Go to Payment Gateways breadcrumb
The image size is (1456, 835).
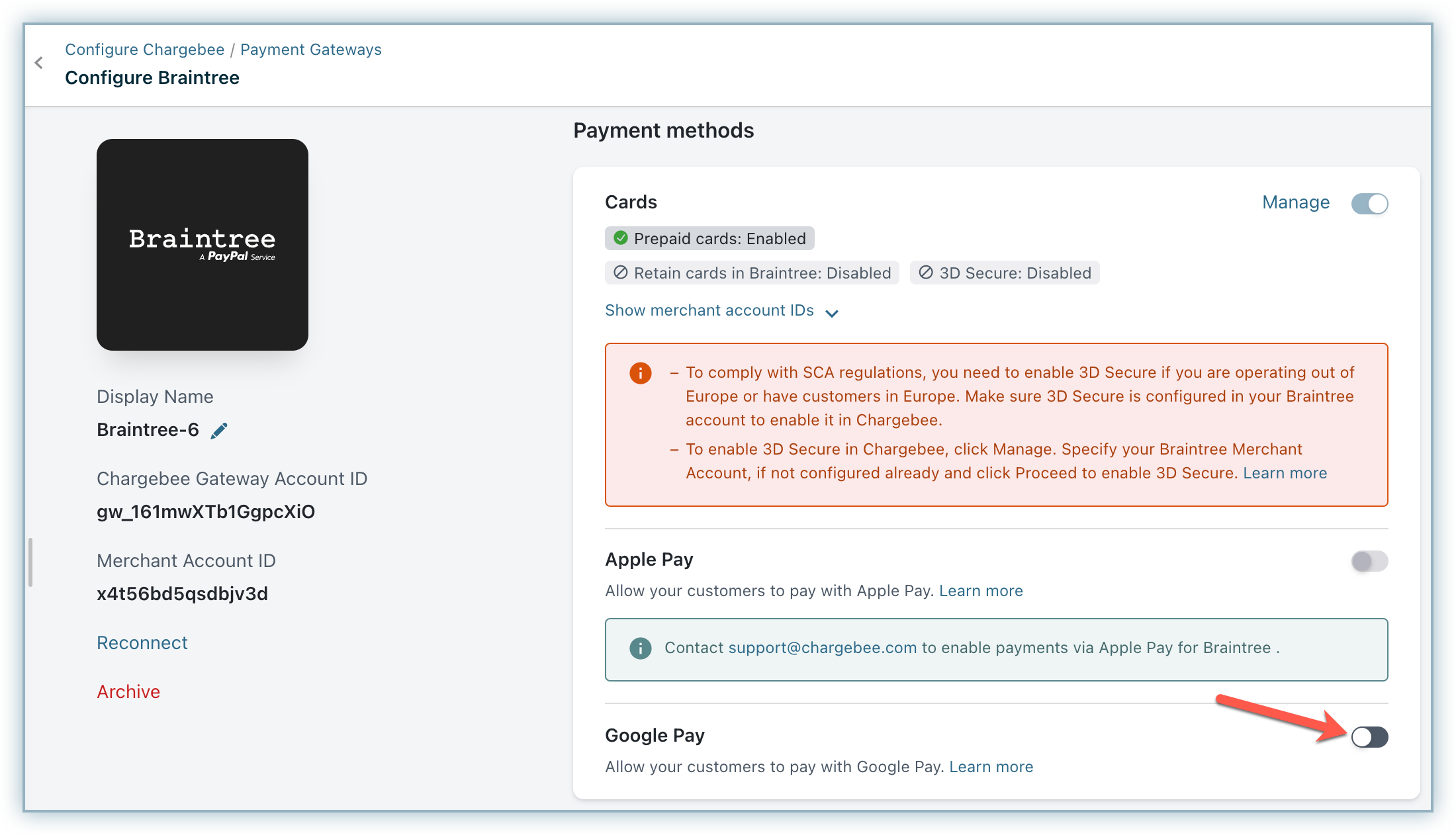coord(310,50)
